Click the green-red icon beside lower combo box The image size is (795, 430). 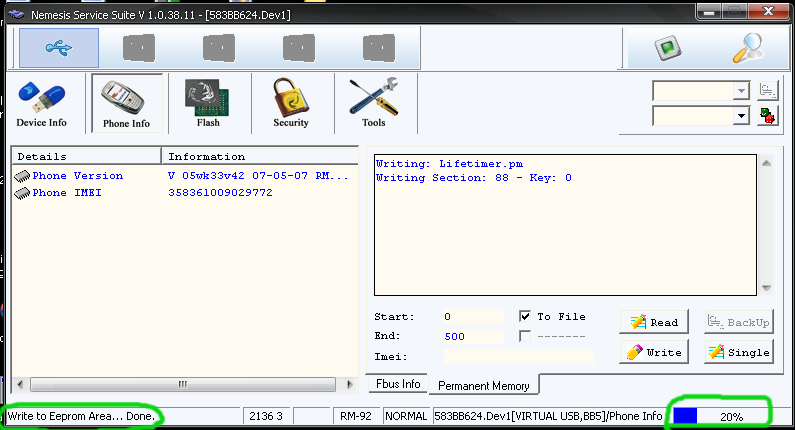point(768,116)
